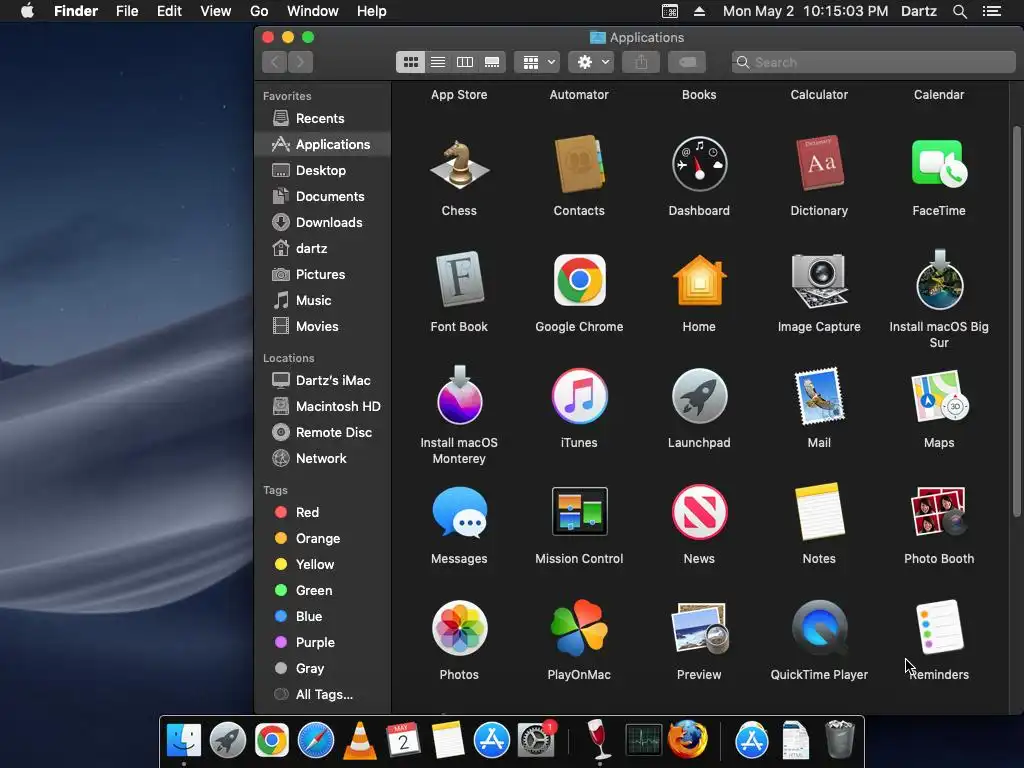Click the Edit Tags toolbar button

pyautogui.click(x=687, y=62)
